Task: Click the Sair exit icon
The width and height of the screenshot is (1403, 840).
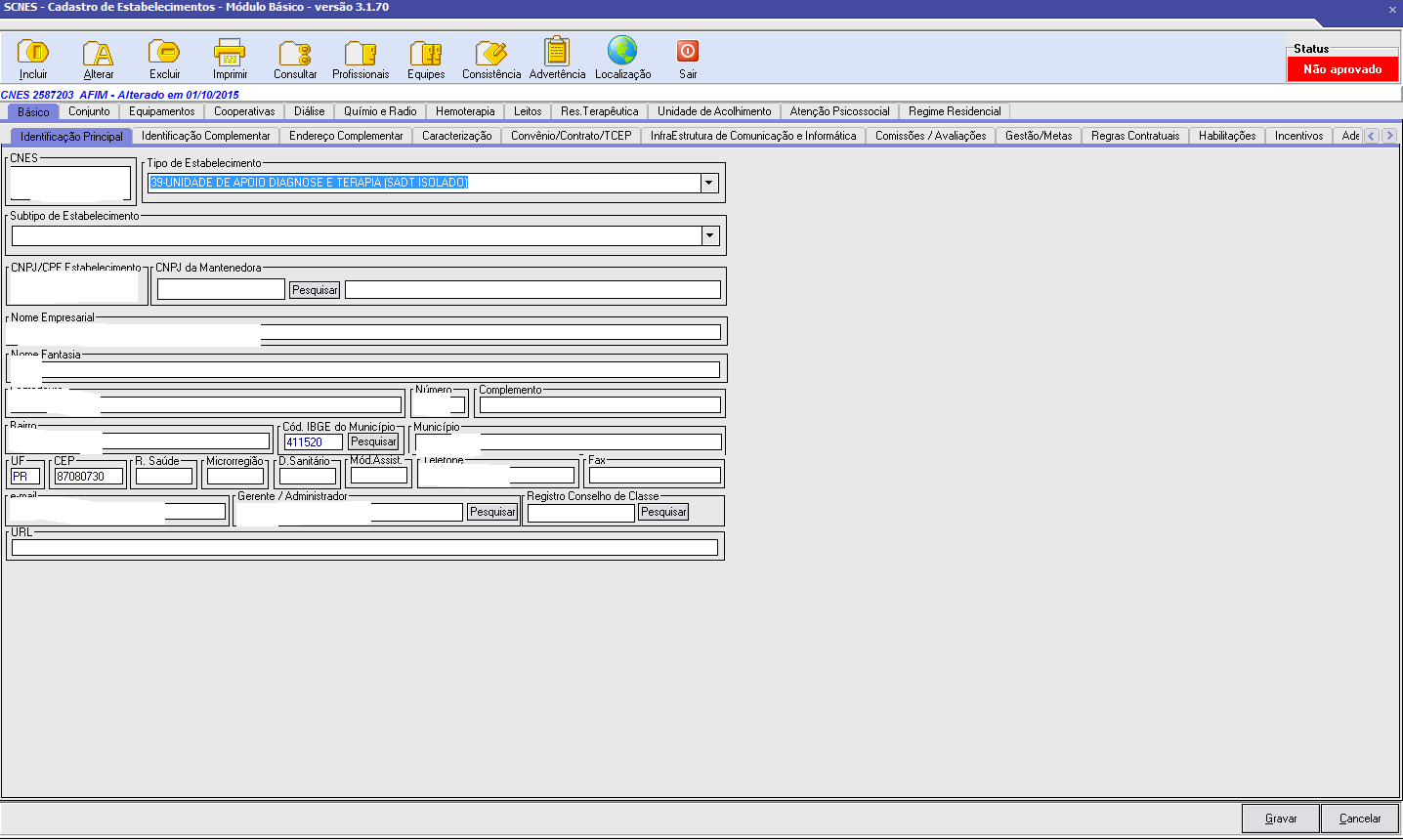Action: 688,53
